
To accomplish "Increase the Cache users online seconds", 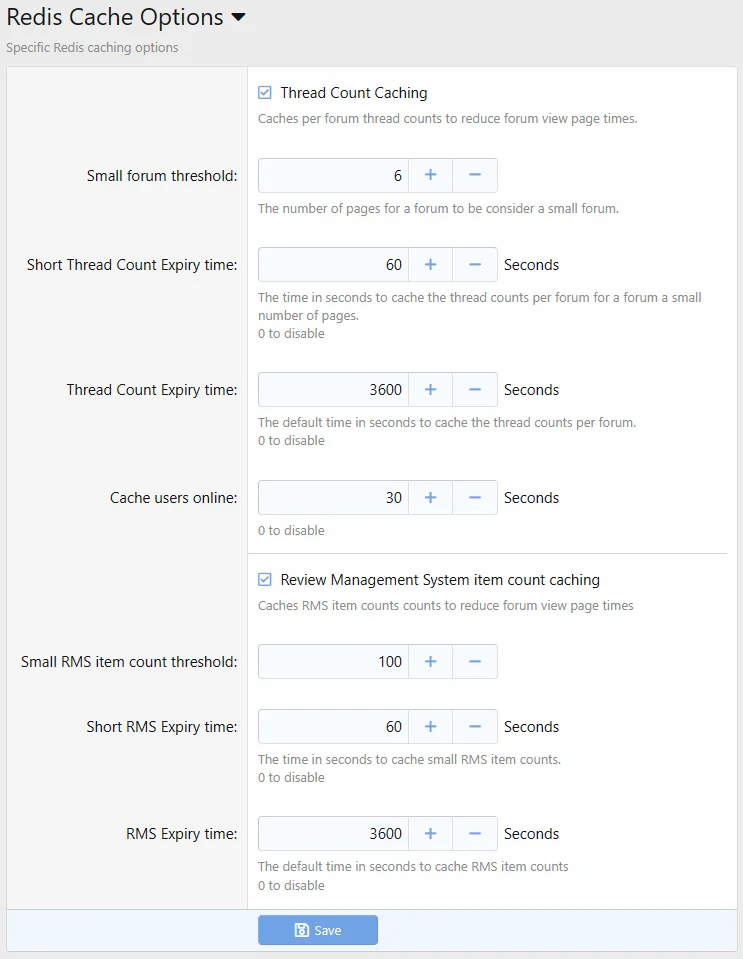I will tap(430, 497).
